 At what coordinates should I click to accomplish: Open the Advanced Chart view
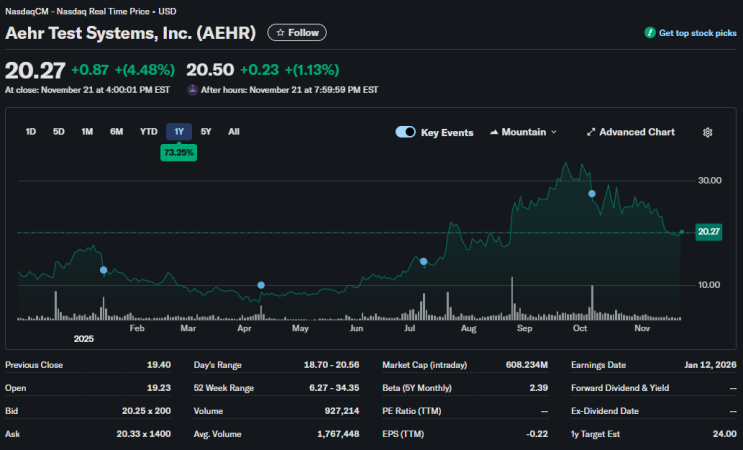coord(631,132)
